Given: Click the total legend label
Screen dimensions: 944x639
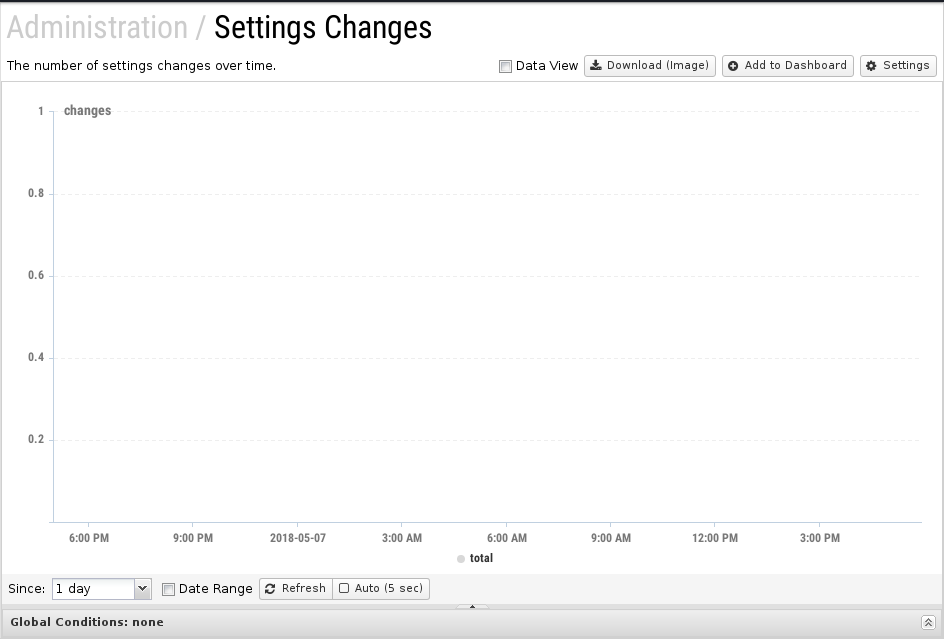Looking at the screenshot, I should [x=481, y=558].
